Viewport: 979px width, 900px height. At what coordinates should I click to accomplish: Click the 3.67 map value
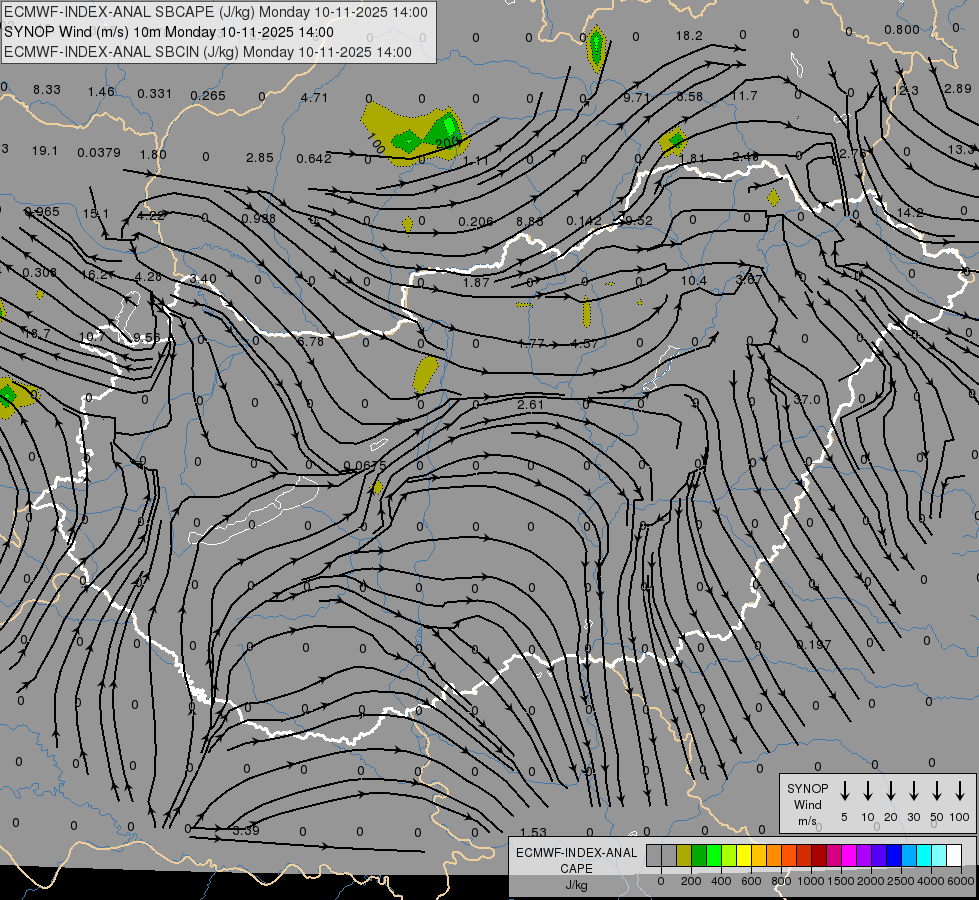(749, 279)
